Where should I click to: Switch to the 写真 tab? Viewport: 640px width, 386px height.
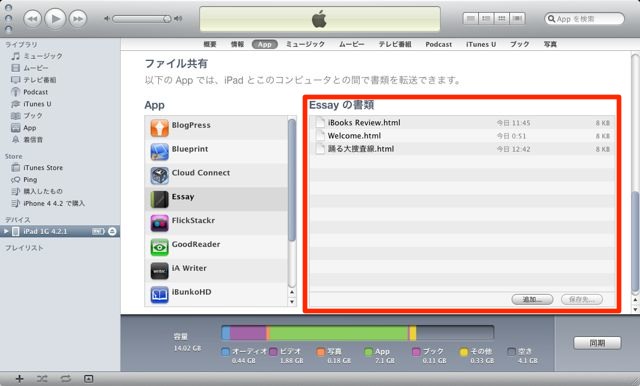(x=550, y=44)
